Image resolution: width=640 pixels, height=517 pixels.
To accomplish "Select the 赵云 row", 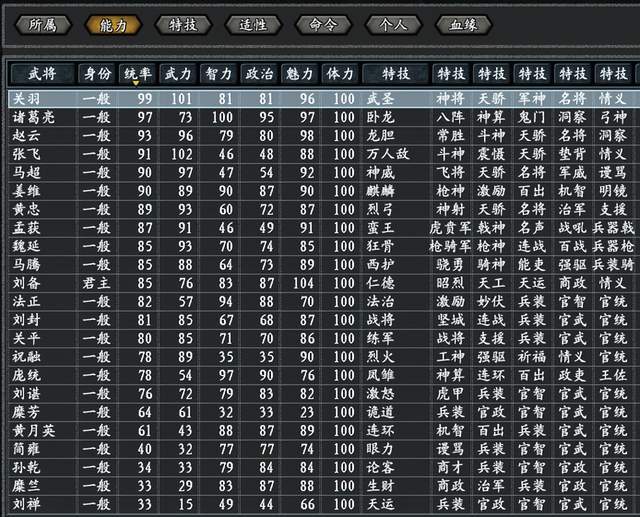I will tap(324, 136).
